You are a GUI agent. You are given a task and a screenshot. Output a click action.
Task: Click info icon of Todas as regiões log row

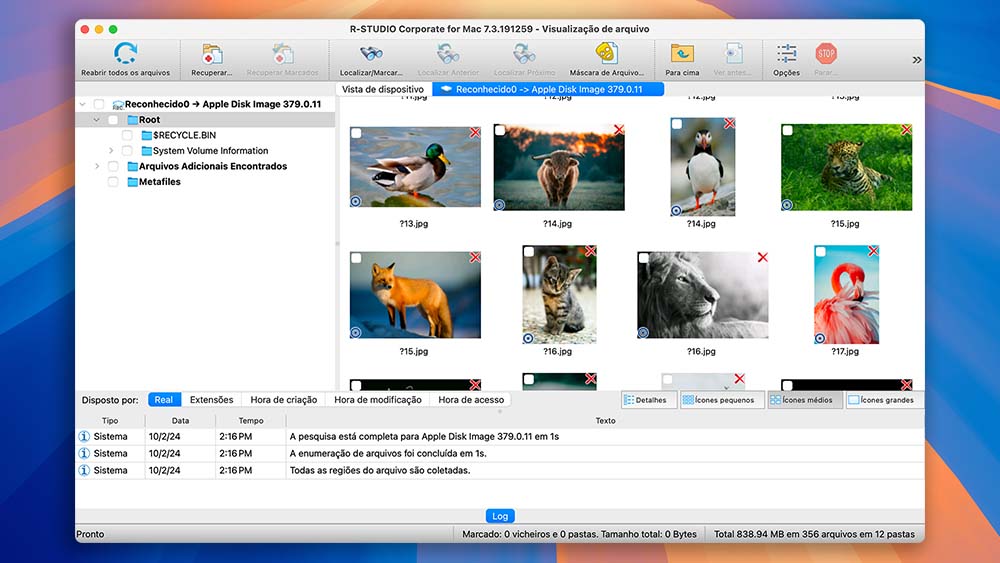tap(84, 471)
